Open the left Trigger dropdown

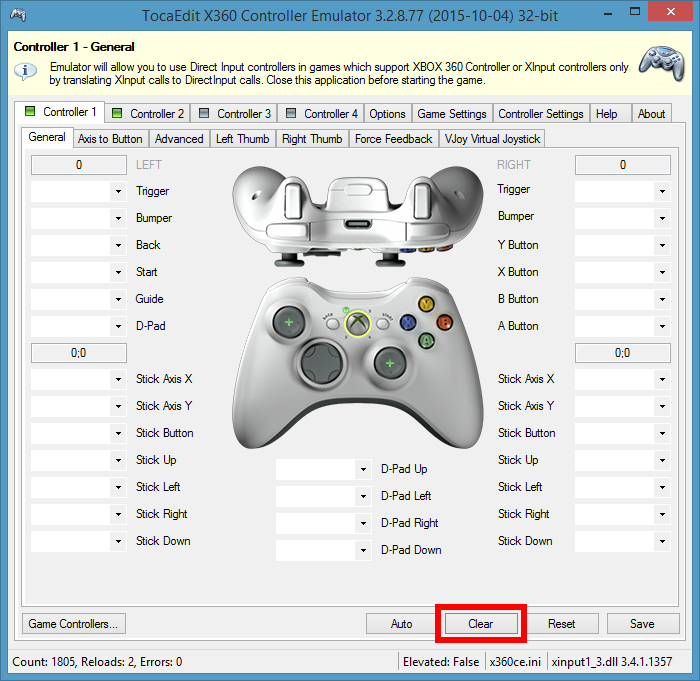(118, 192)
